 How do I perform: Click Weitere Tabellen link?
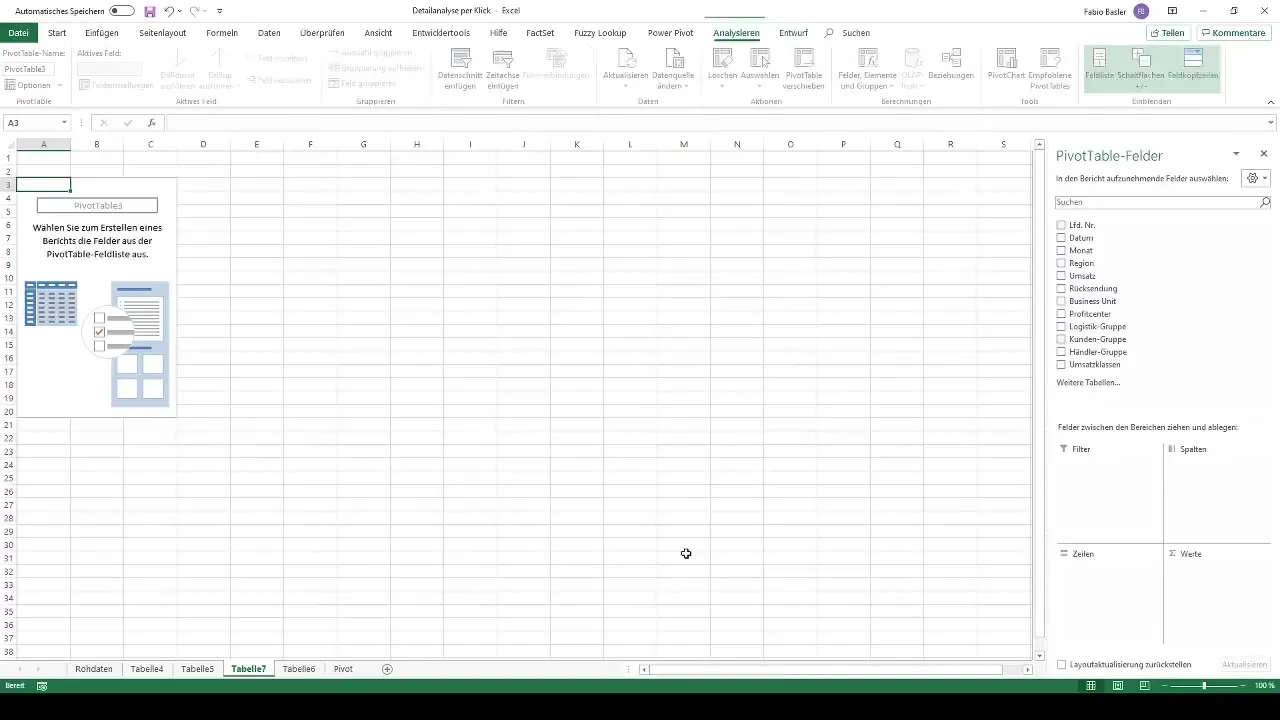(1088, 382)
